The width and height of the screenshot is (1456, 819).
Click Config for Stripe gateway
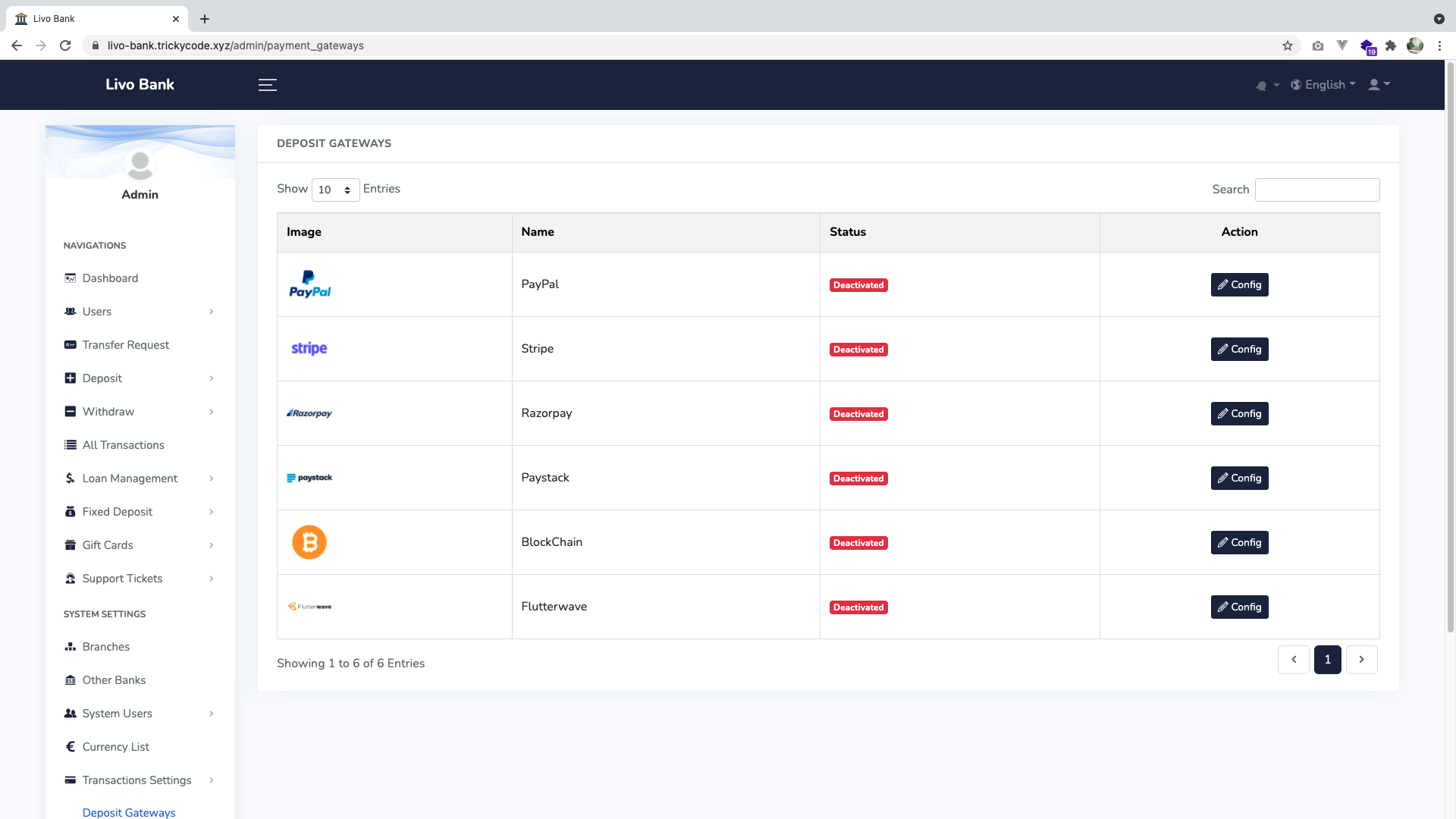[1239, 350]
